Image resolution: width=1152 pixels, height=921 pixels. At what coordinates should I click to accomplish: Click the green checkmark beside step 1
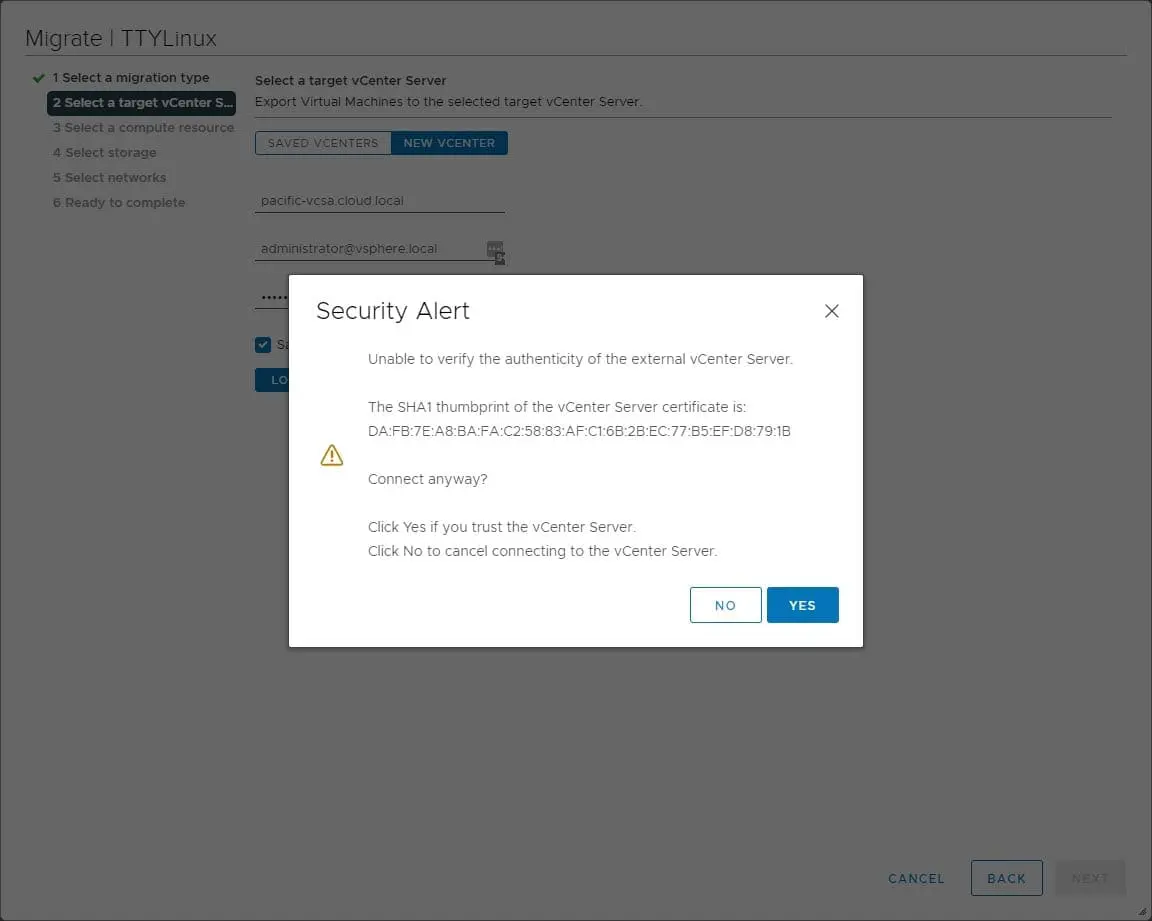[39, 78]
